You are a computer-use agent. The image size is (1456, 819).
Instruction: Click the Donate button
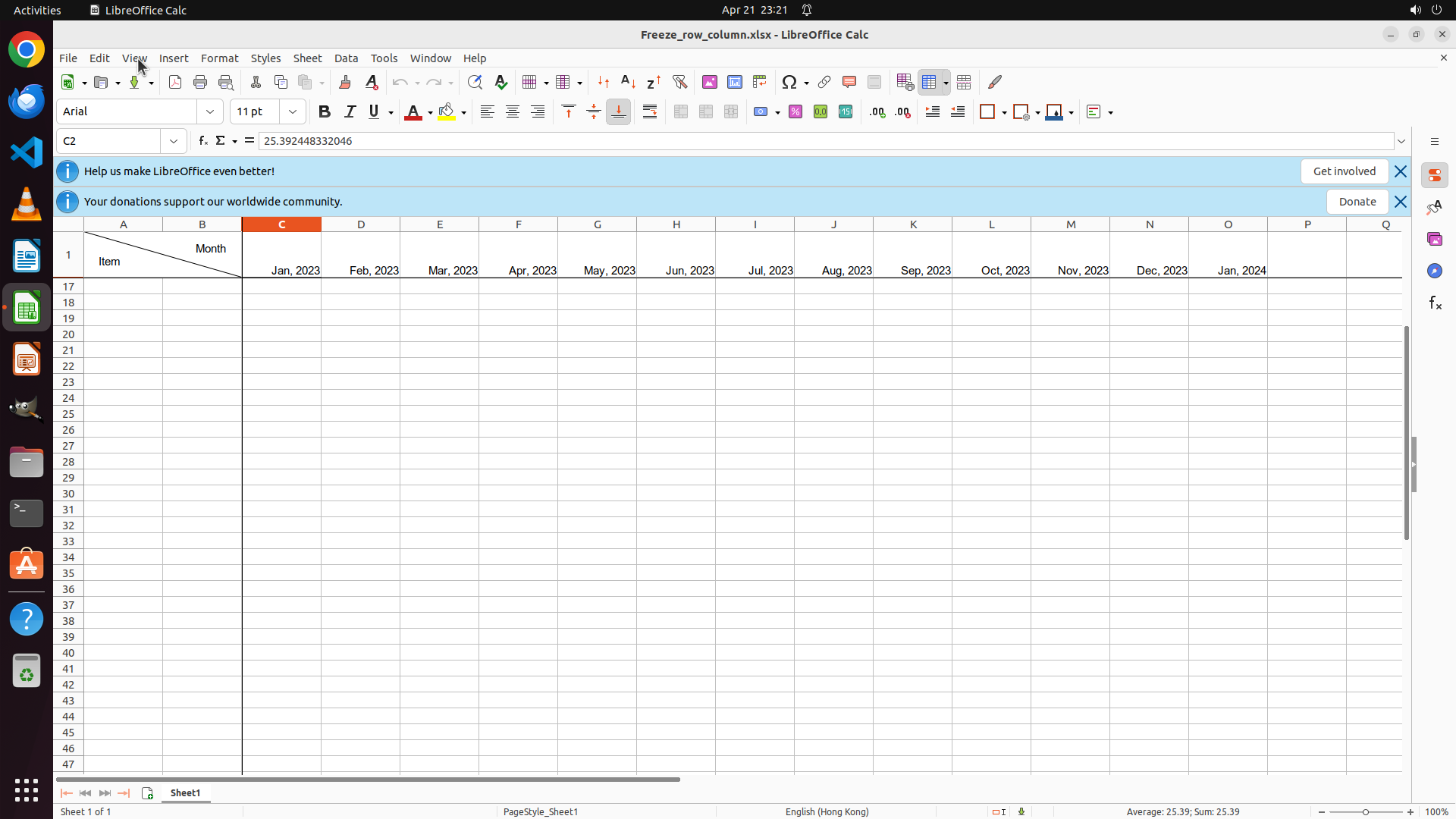(x=1357, y=202)
